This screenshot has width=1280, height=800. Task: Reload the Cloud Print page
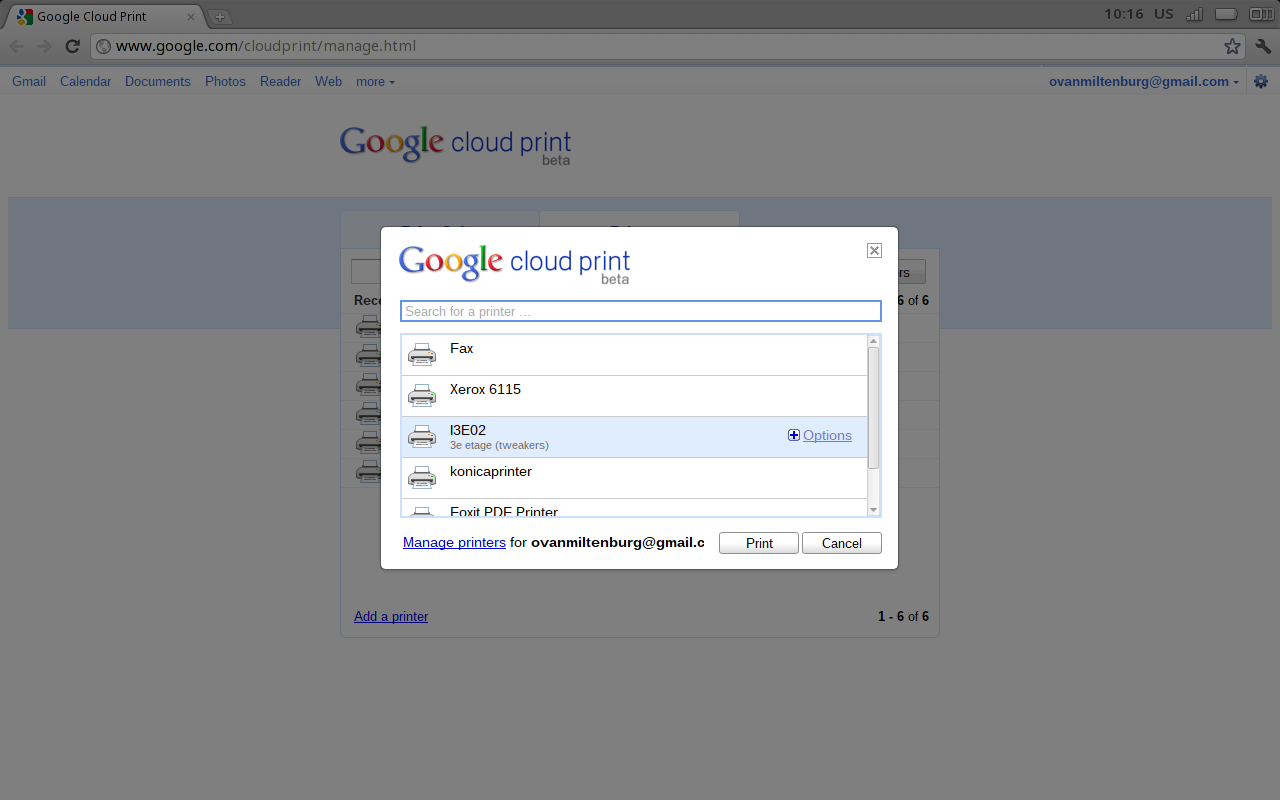click(72, 46)
